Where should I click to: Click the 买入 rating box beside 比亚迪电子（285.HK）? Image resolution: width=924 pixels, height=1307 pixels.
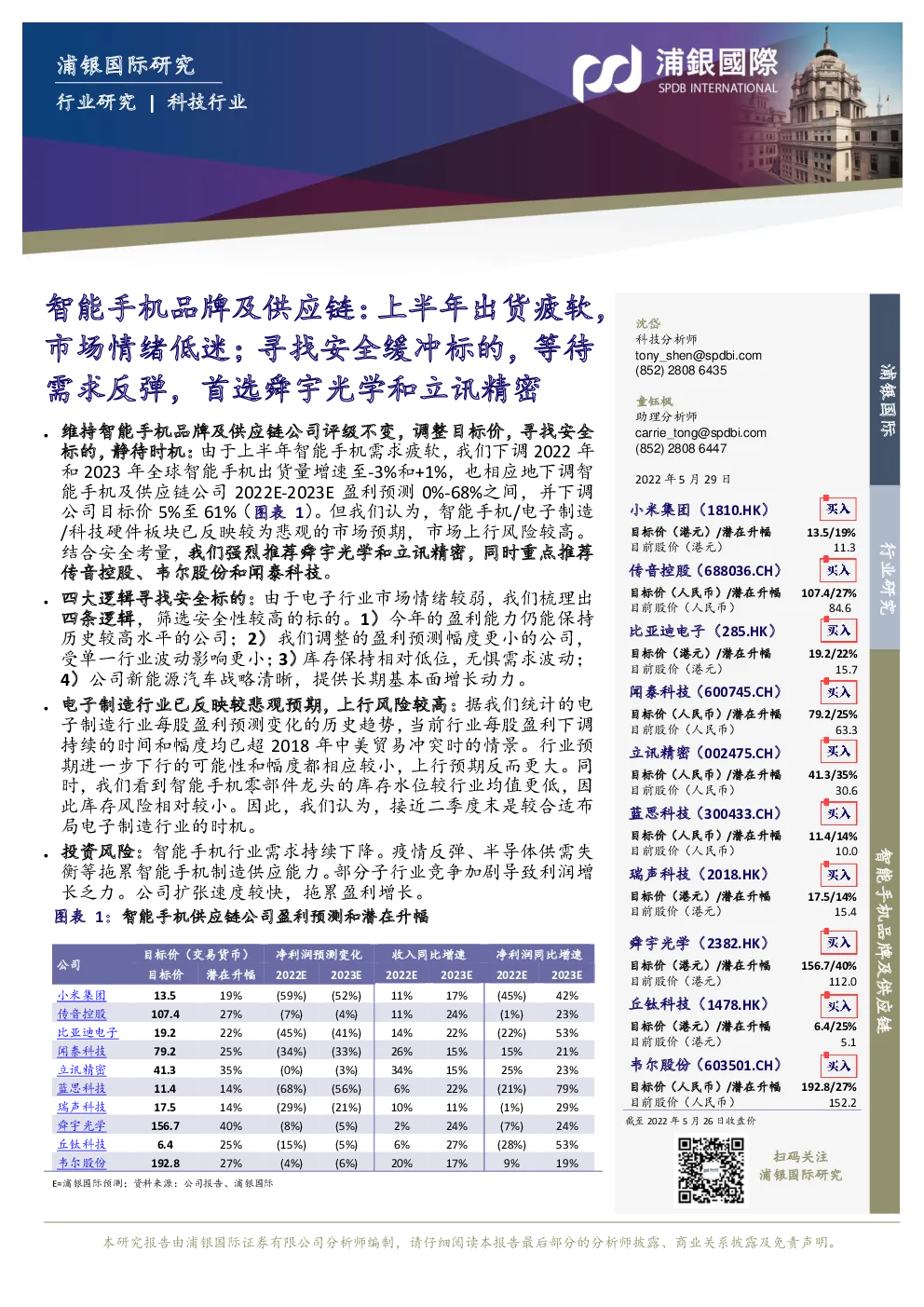click(x=837, y=631)
